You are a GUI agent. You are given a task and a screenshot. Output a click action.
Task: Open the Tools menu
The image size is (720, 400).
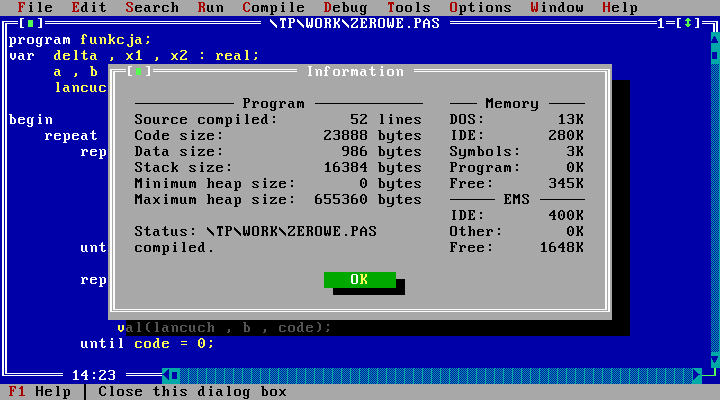[x=408, y=7]
